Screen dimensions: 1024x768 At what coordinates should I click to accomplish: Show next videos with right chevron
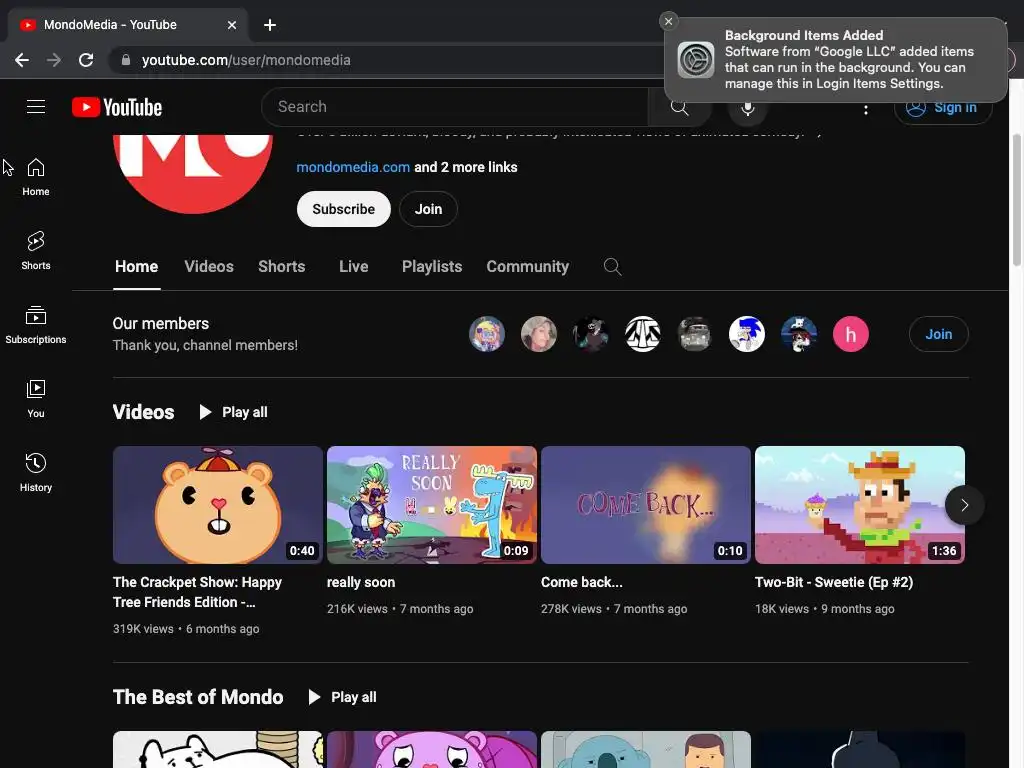[964, 505]
